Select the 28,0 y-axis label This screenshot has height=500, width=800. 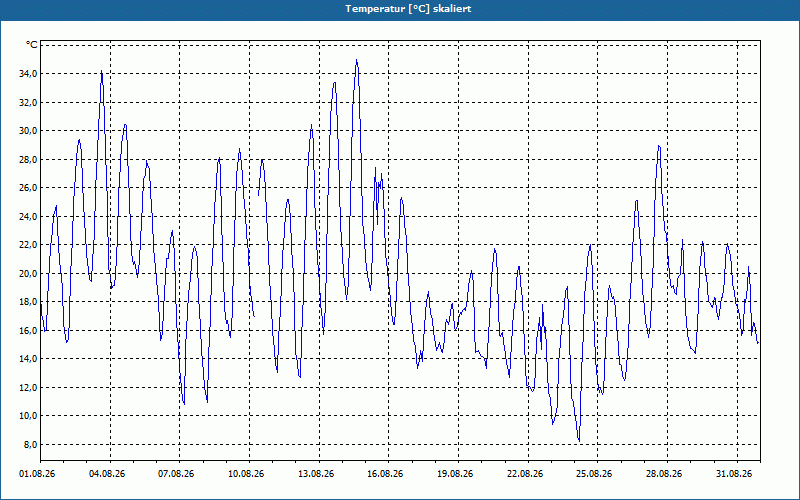pos(28,160)
